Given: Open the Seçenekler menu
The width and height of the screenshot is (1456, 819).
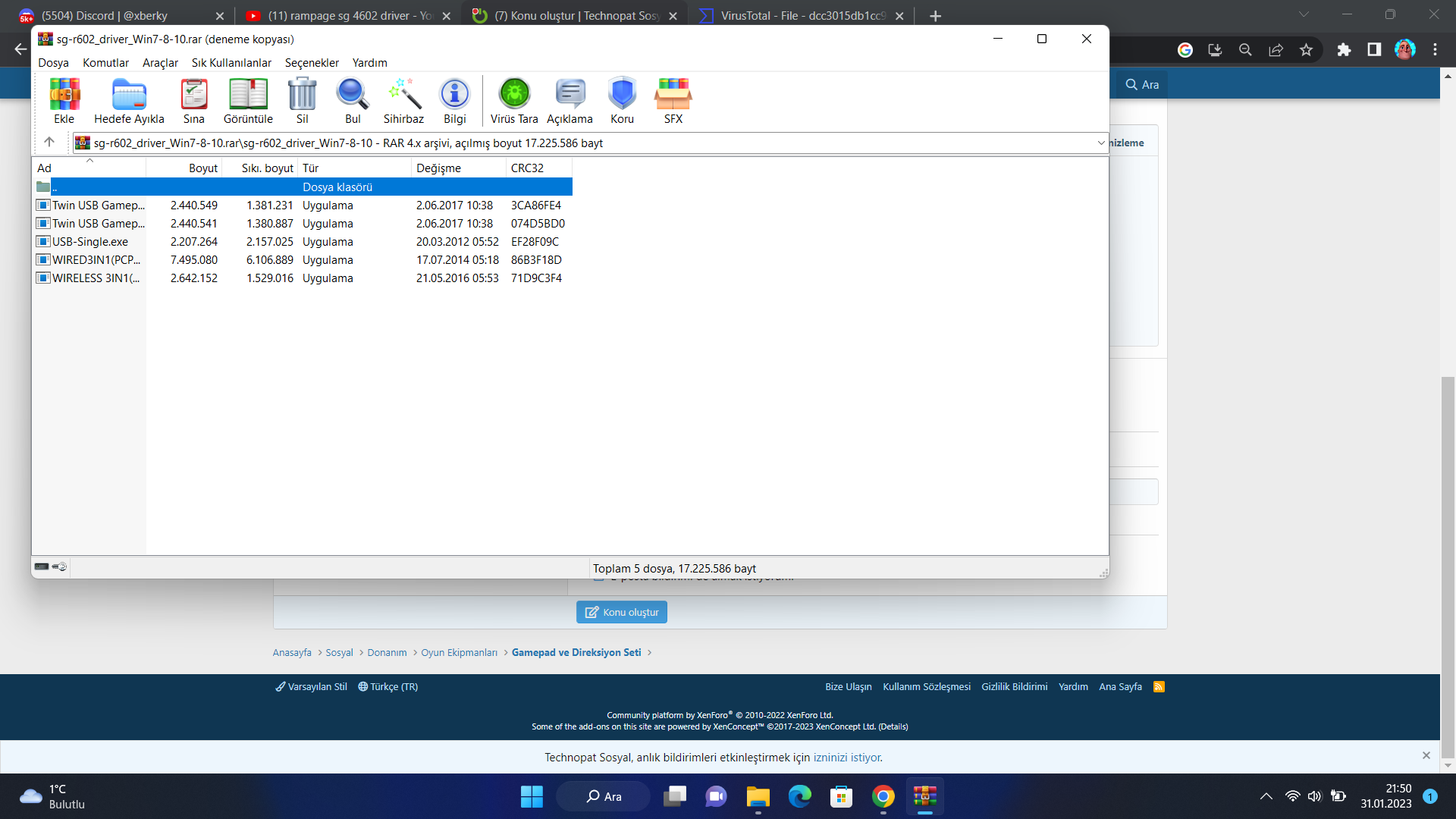Looking at the screenshot, I should coord(312,63).
